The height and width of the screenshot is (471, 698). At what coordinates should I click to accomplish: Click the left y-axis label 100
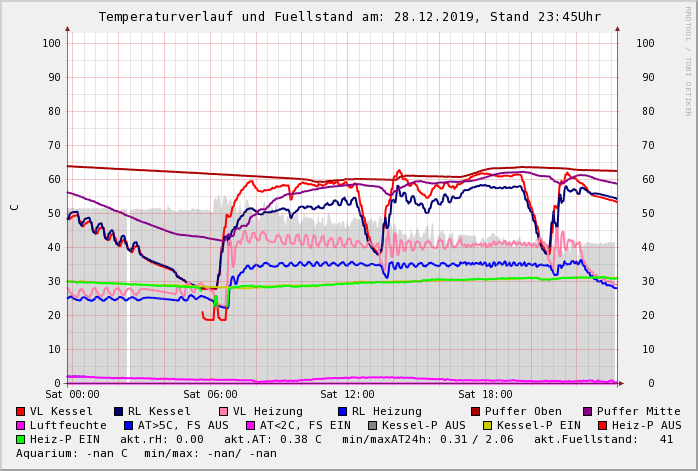coord(52,43)
